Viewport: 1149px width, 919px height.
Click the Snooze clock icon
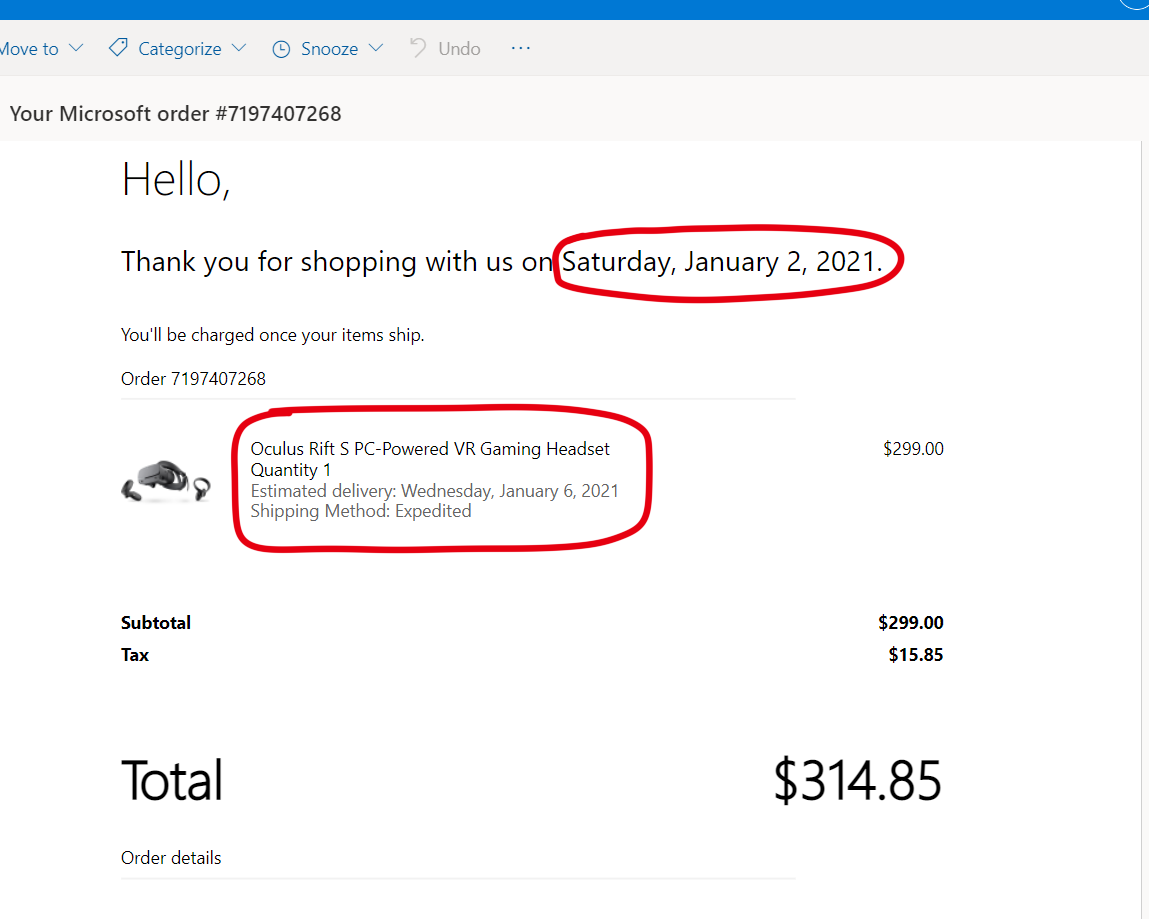tap(281, 49)
